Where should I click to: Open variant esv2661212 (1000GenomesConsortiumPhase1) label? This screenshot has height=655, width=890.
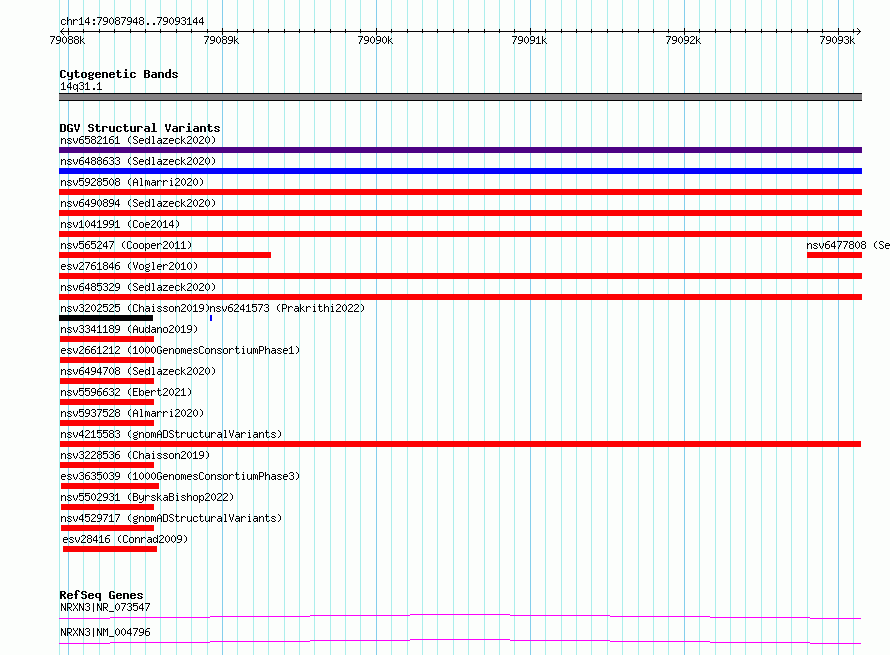(180, 350)
